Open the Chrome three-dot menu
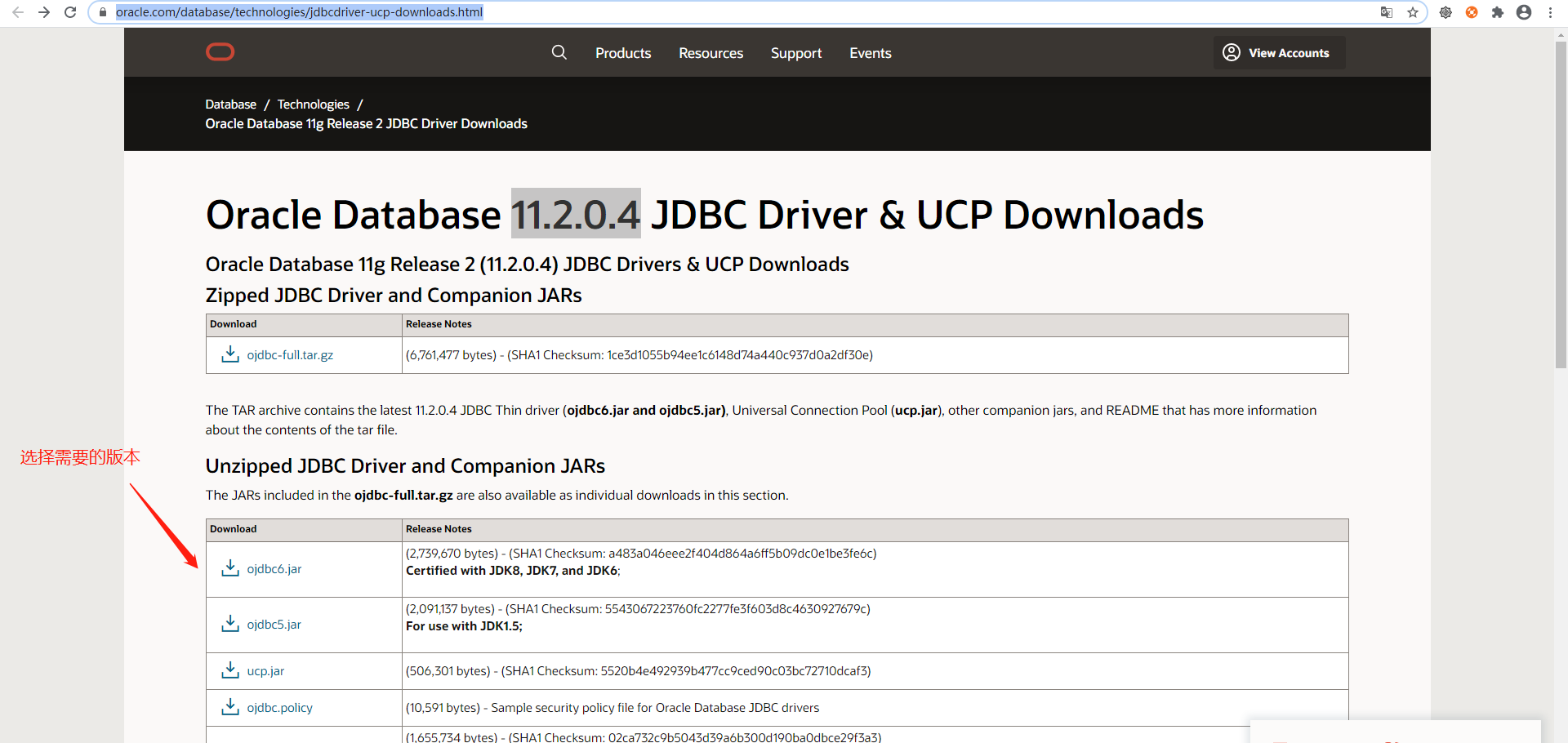The width and height of the screenshot is (1568, 743). (x=1550, y=12)
